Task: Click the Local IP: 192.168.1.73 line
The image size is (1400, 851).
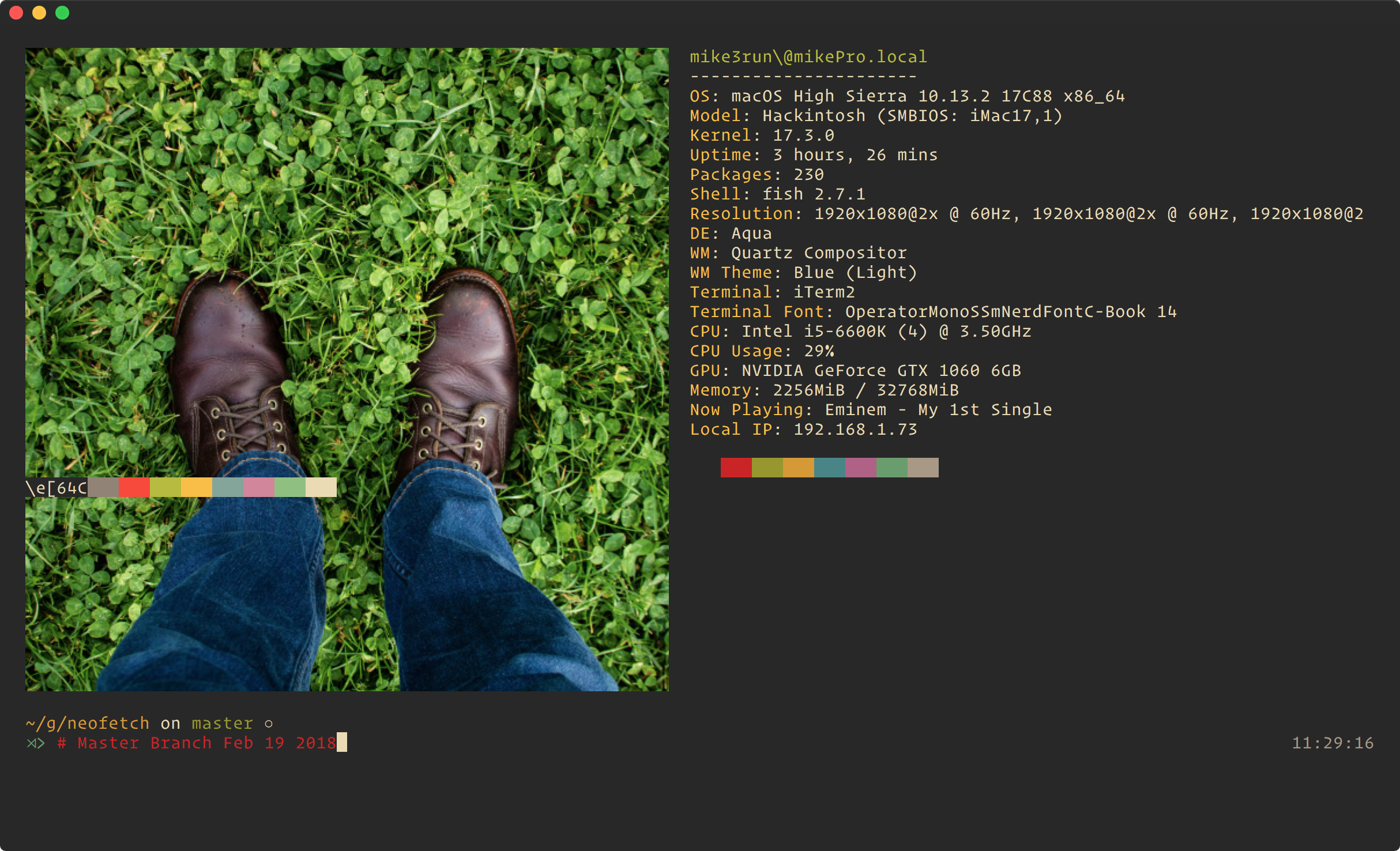Action: pyautogui.click(x=804, y=429)
